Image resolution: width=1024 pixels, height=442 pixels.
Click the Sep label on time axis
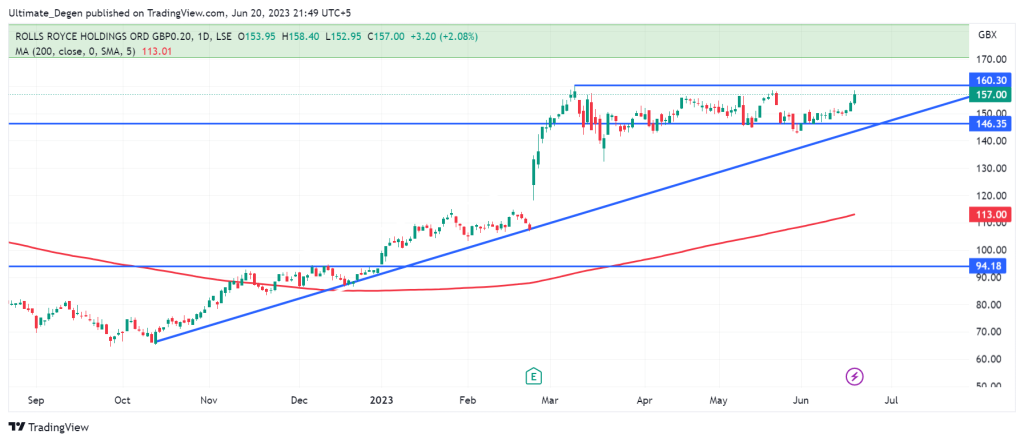[x=36, y=402]
